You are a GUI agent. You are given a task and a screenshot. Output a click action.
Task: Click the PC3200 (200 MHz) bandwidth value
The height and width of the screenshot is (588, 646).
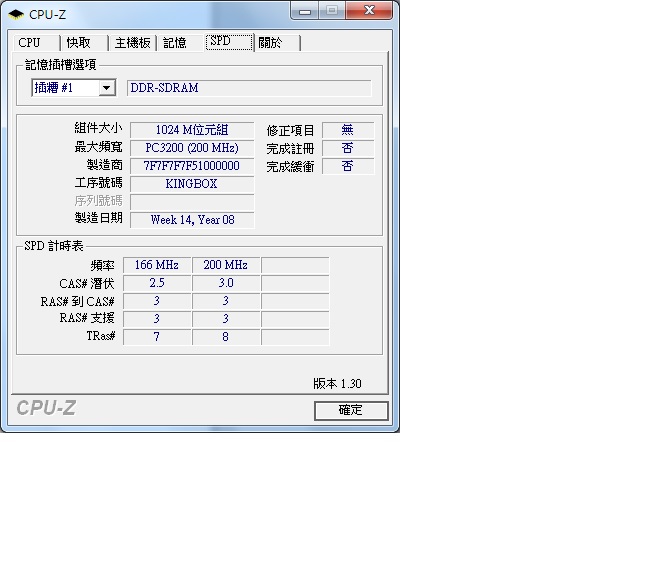tap(192, 148)
